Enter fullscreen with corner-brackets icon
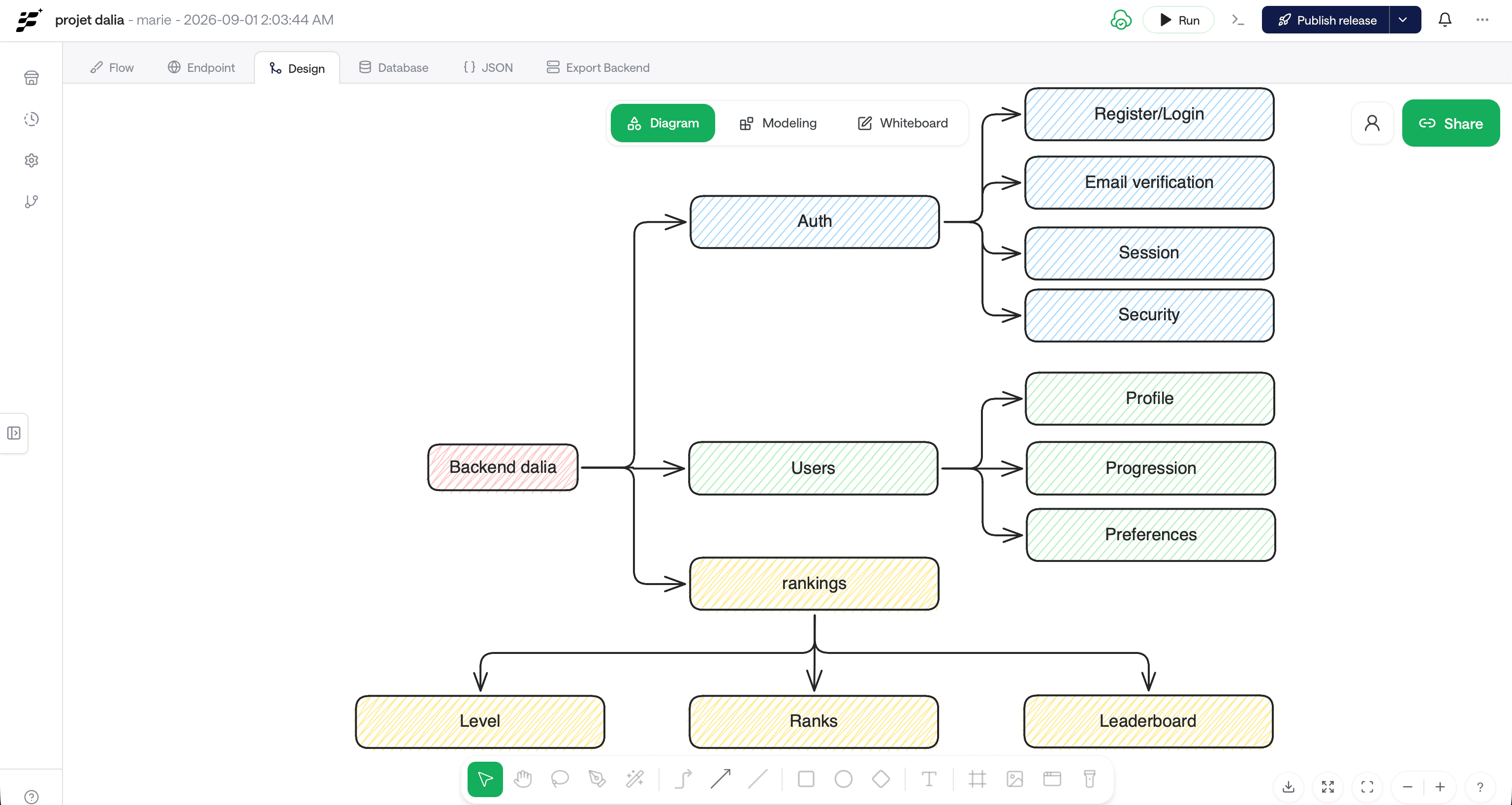1512x805 pixels. click(1367, 787)
